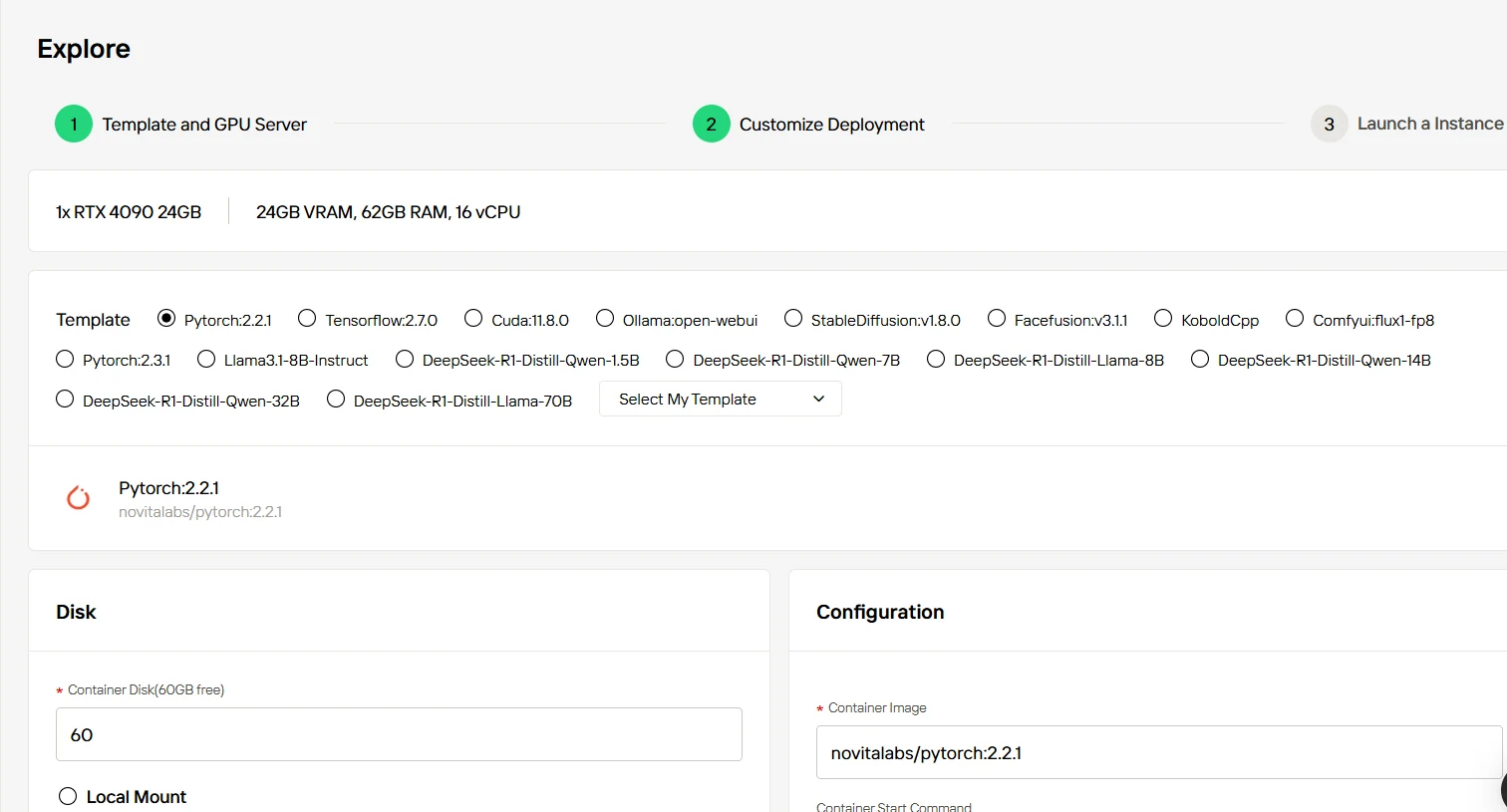Screen dimensions: 1507x812
Task: Select DeepSeek-R1-Distill-Qwen-7B template
Action: click(x=675, y=359)
